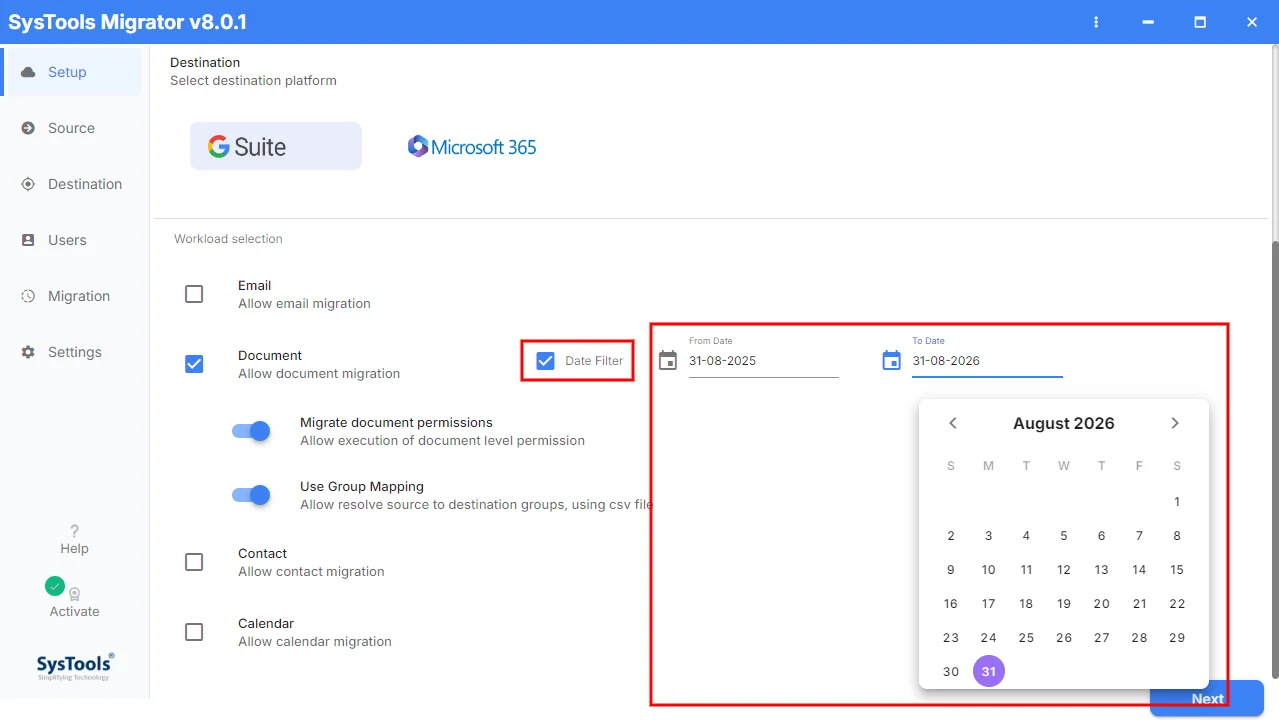1279x720 pixels.
Task: Open the To Date calendar icon
Action: 892,360
